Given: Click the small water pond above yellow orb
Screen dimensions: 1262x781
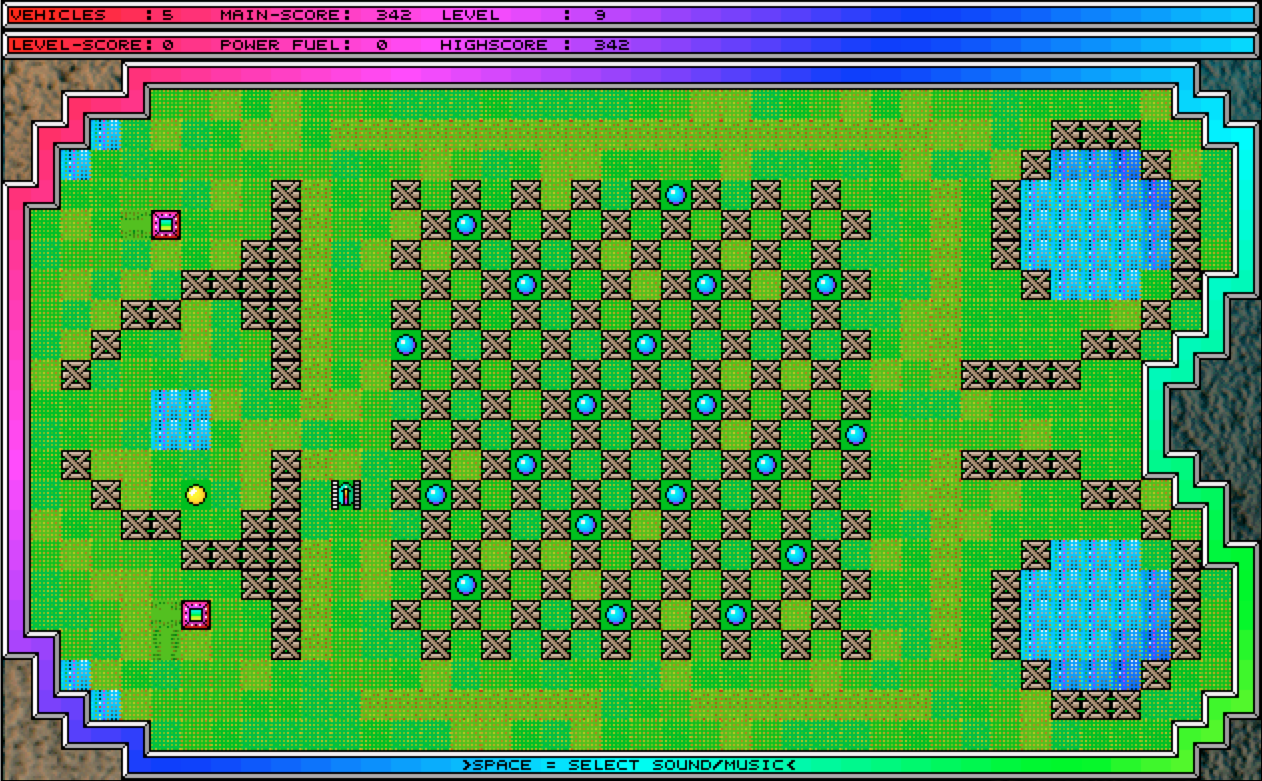Looking at the screenshot, I should click(x=181, y=420).
